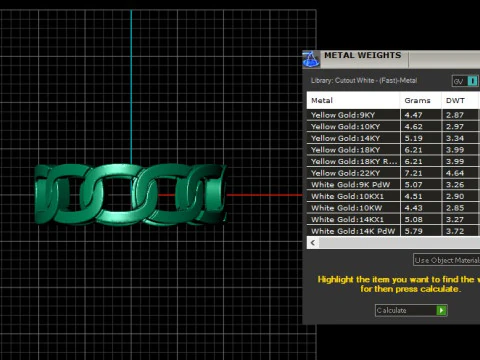Click the 2.90 DWT value

point(455,196)
